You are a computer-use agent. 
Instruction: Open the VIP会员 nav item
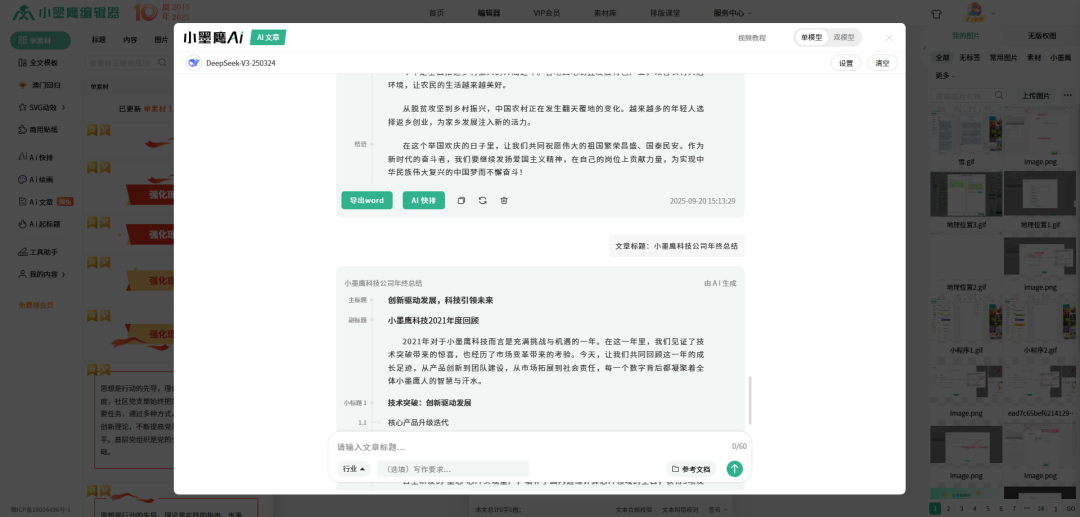(x=546, y=13)
